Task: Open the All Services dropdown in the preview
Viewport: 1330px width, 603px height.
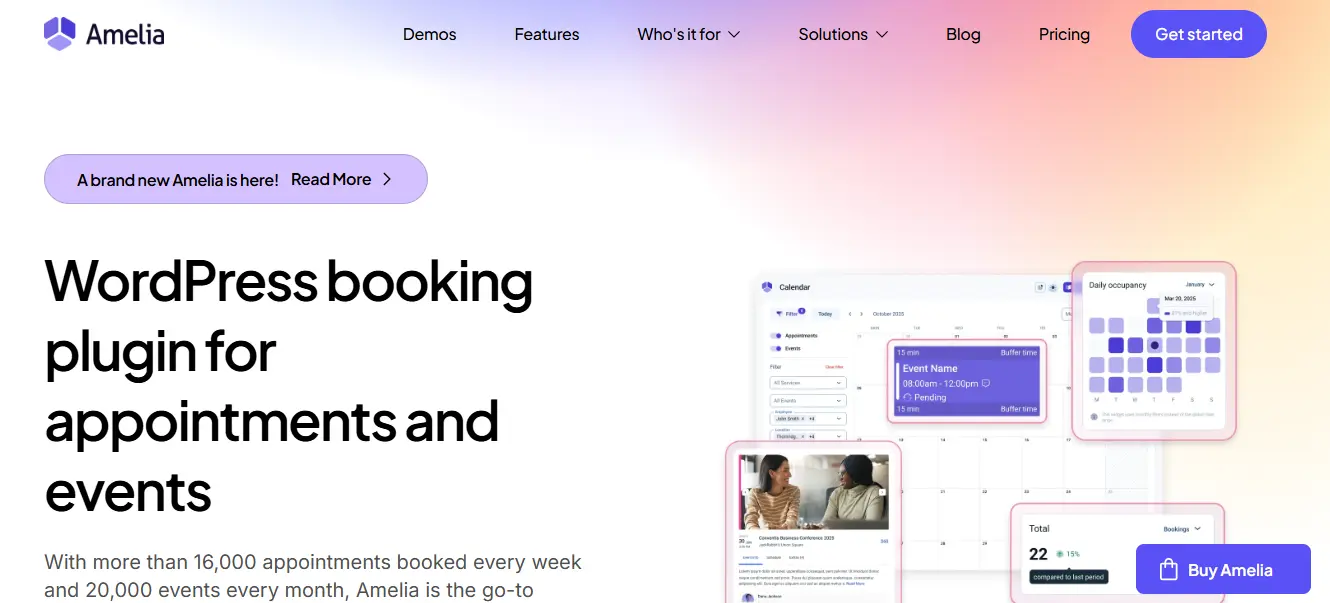Action: coord(808,383)
